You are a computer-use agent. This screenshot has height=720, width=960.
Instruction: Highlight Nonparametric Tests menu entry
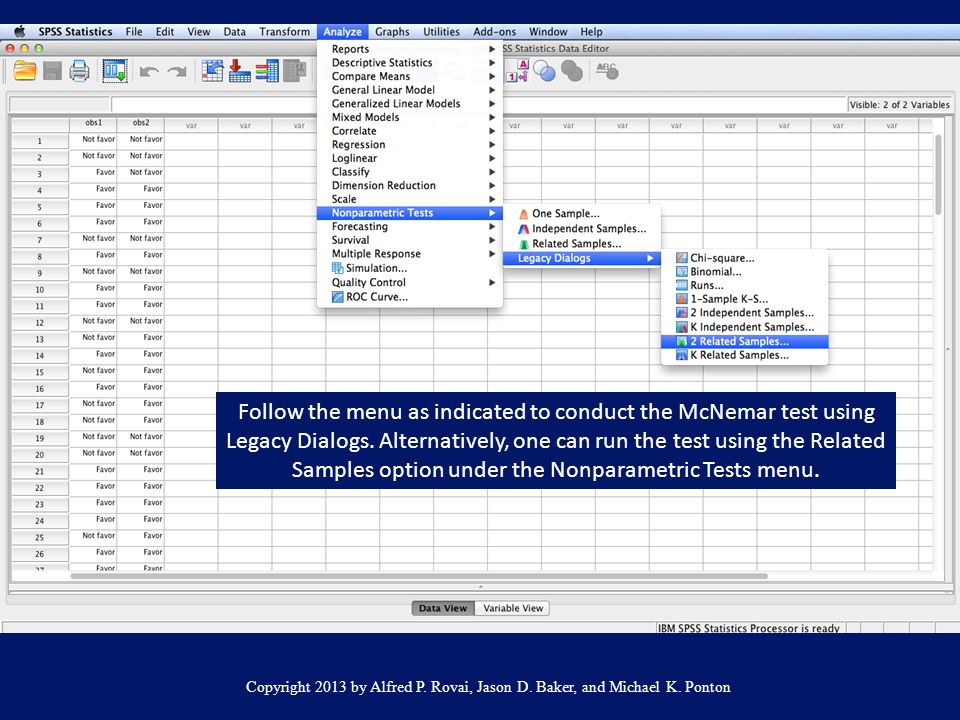tap(410, 213)
